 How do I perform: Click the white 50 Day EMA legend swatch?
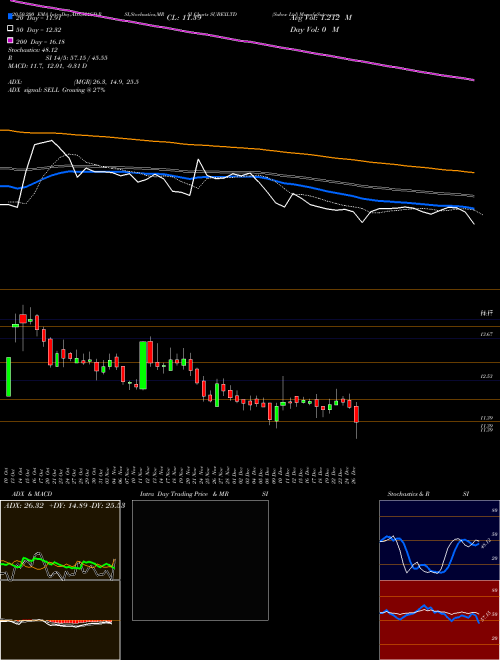pos(10,29)
